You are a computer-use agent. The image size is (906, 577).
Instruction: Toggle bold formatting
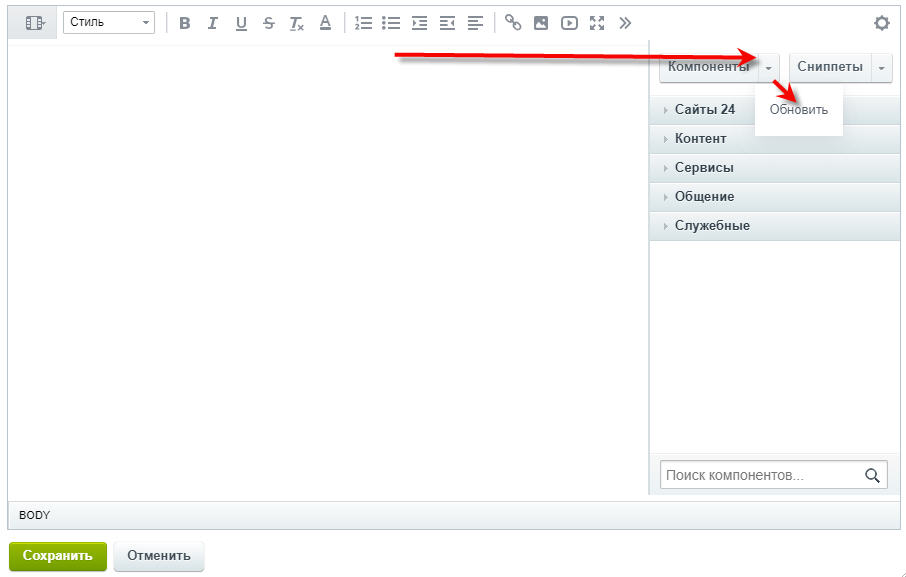point(185,23)
